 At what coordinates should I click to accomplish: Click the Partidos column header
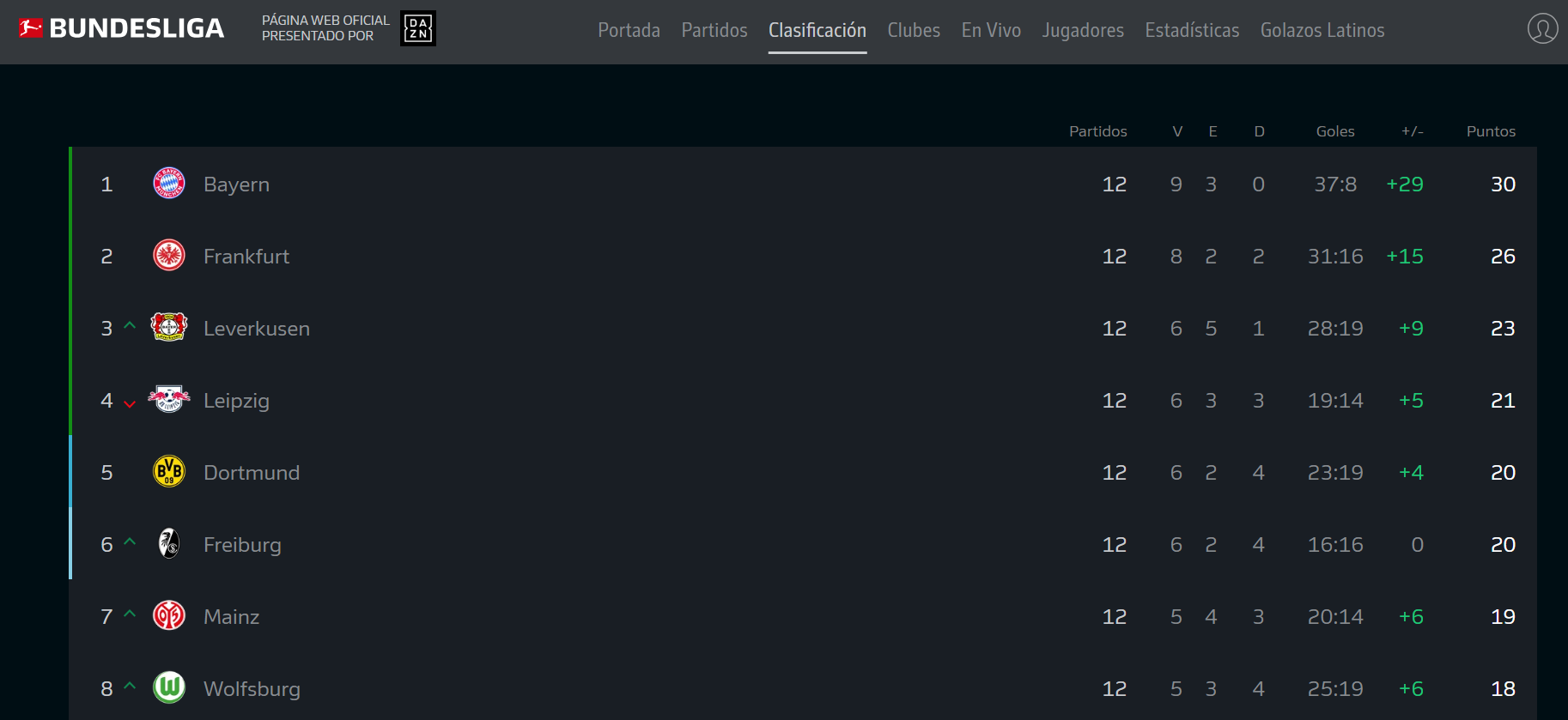click(x=1097, y=131)
